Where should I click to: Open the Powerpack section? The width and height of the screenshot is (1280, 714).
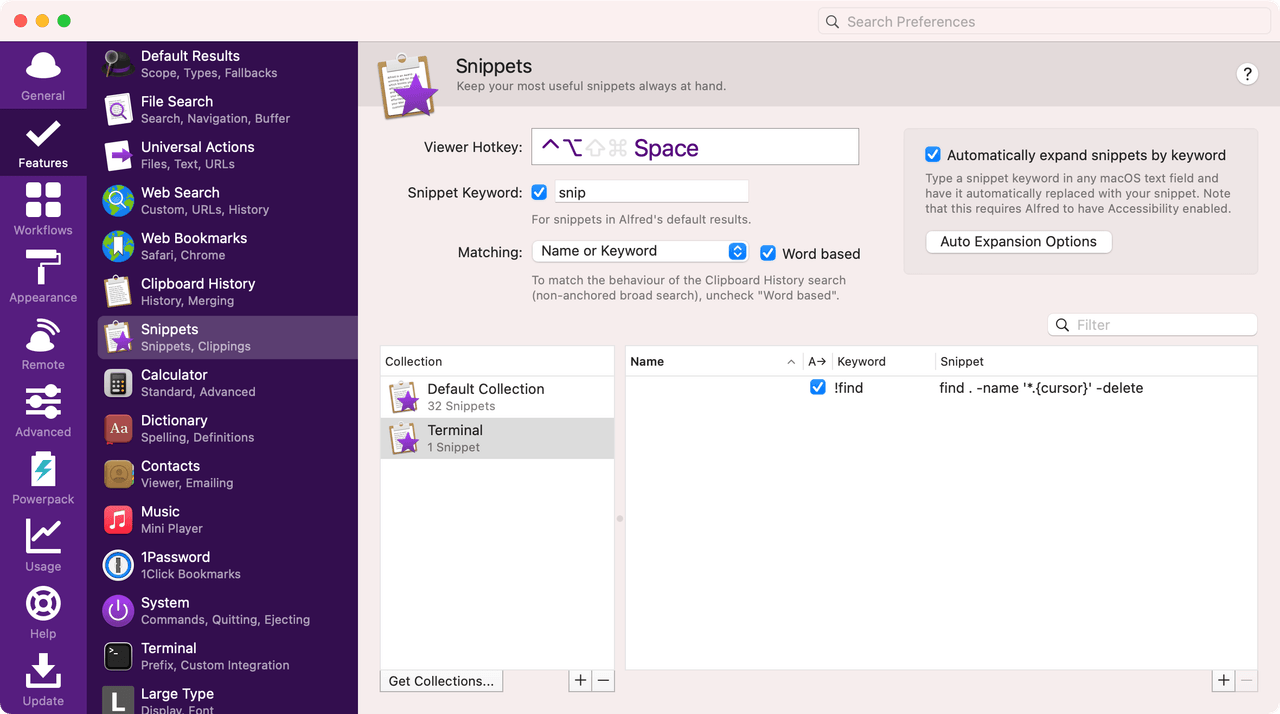43,478
